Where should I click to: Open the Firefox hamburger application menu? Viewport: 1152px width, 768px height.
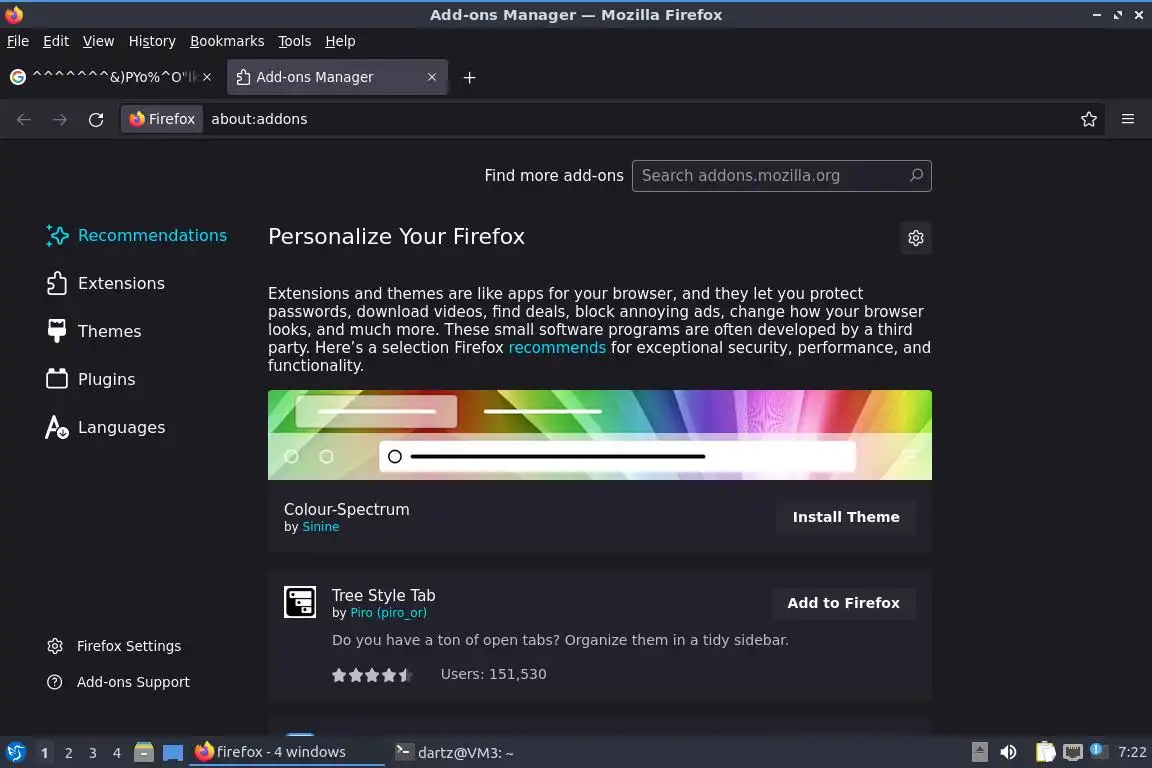1128,119
